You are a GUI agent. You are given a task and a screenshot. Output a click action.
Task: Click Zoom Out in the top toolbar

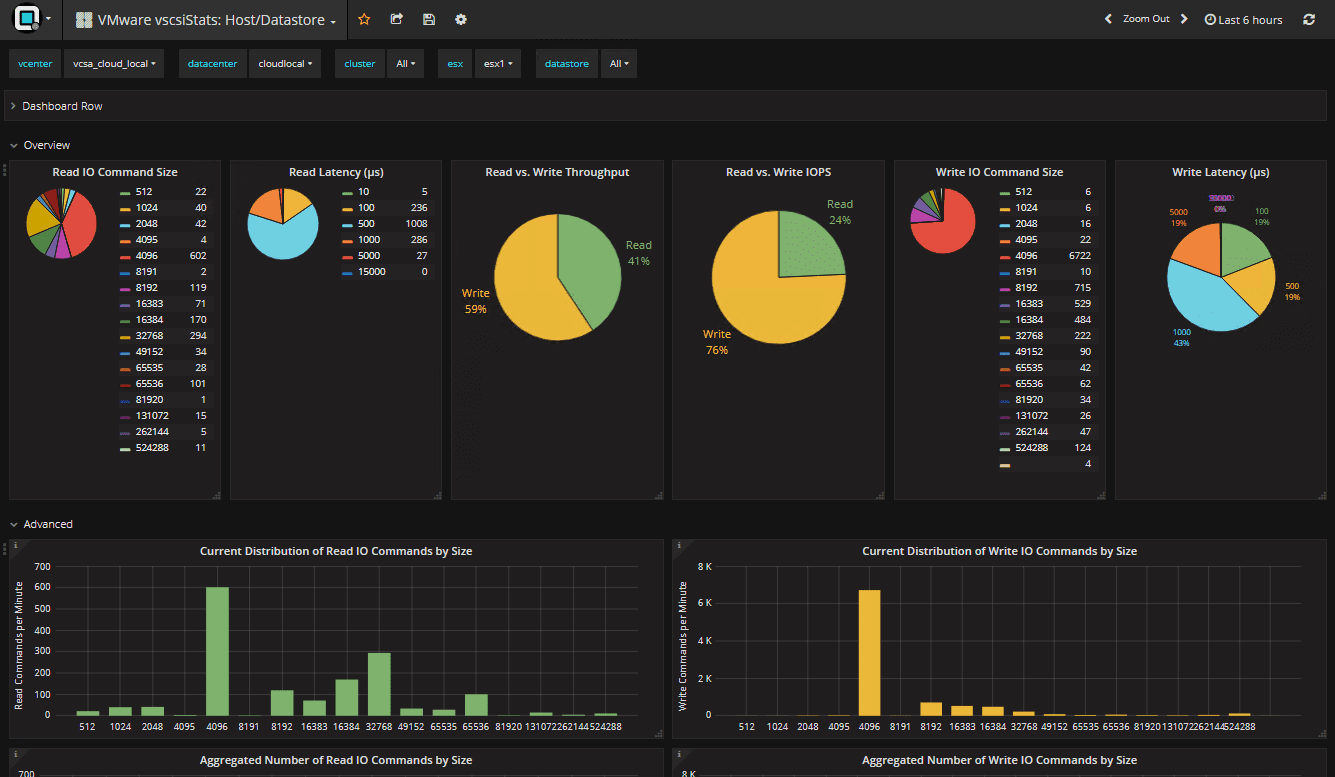click(1146, 19)
